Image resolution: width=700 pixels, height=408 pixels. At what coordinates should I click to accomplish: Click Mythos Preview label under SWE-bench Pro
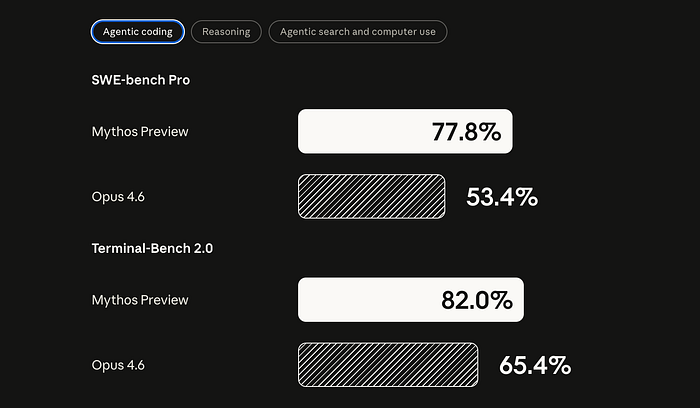pos(140,132)
